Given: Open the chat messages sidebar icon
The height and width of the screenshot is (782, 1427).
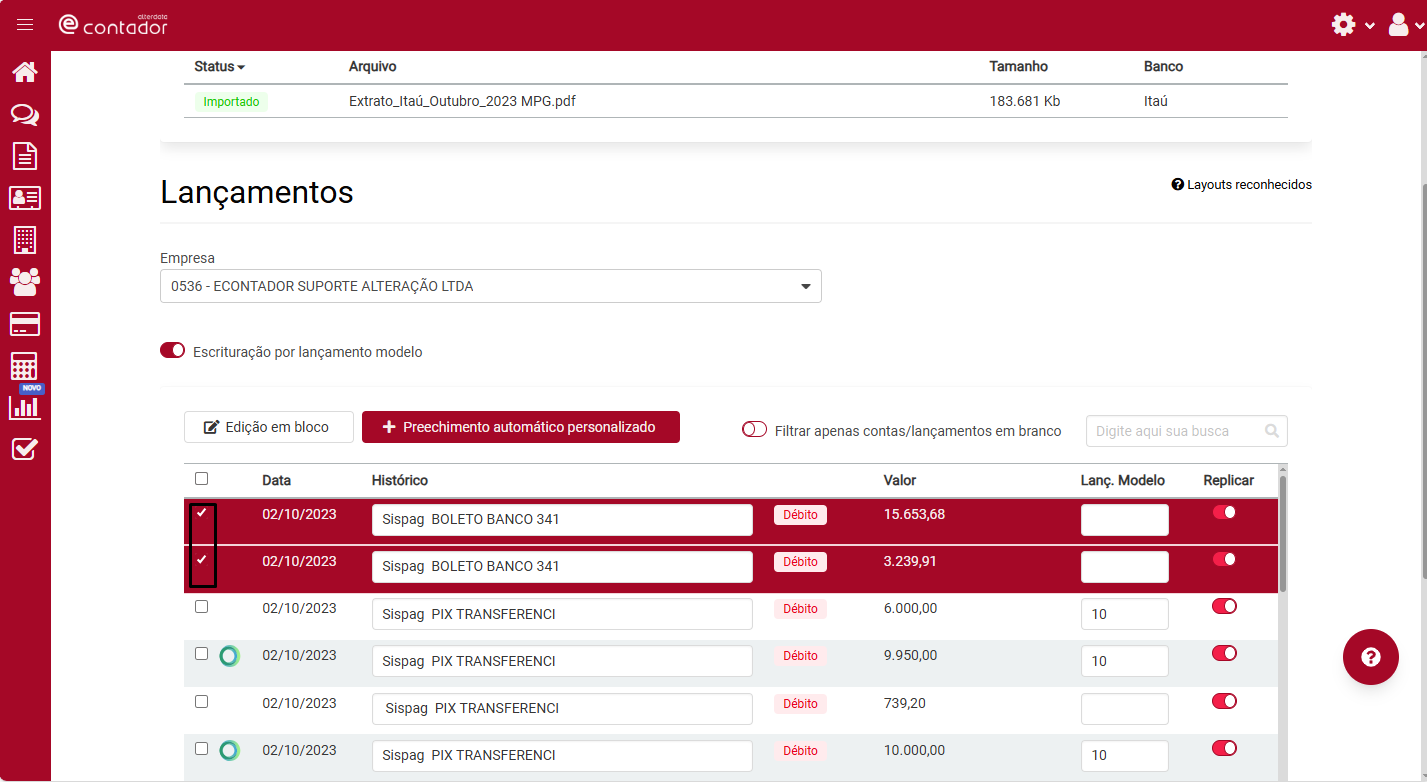Looking at the screenshot, I should [25, 114].
